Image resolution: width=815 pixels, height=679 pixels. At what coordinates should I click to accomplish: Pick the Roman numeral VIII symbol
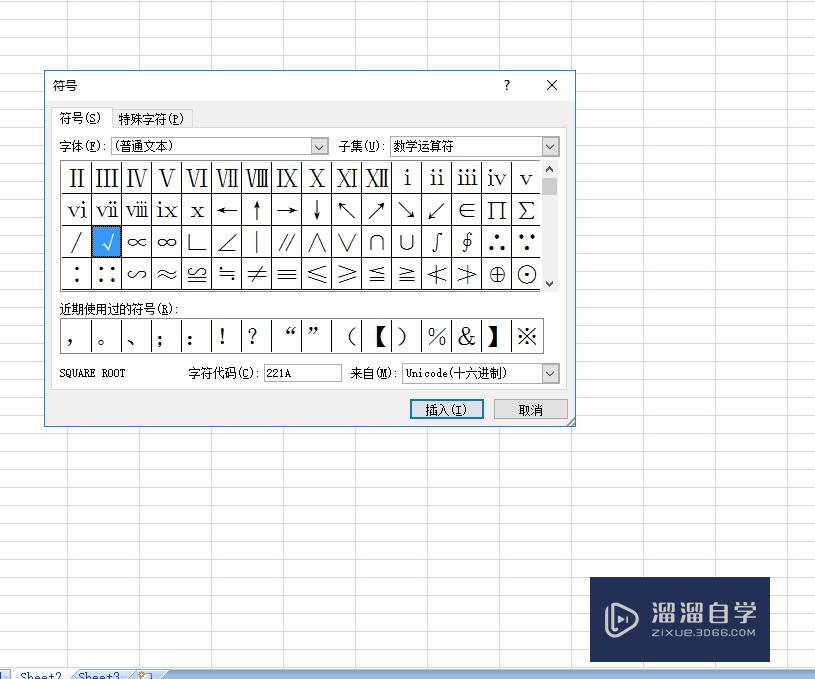pyautogui.click(x=257, y=178)
